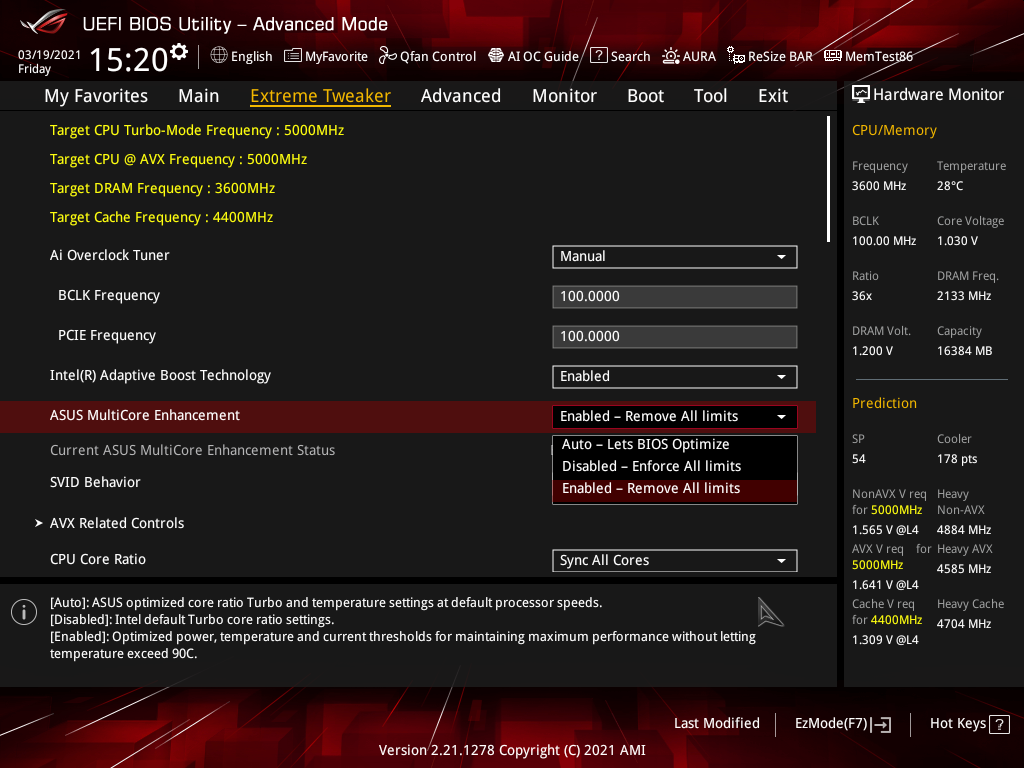Click the Prediction section heading
Screen dimensions: 1024x768
(x=884, y=403)
